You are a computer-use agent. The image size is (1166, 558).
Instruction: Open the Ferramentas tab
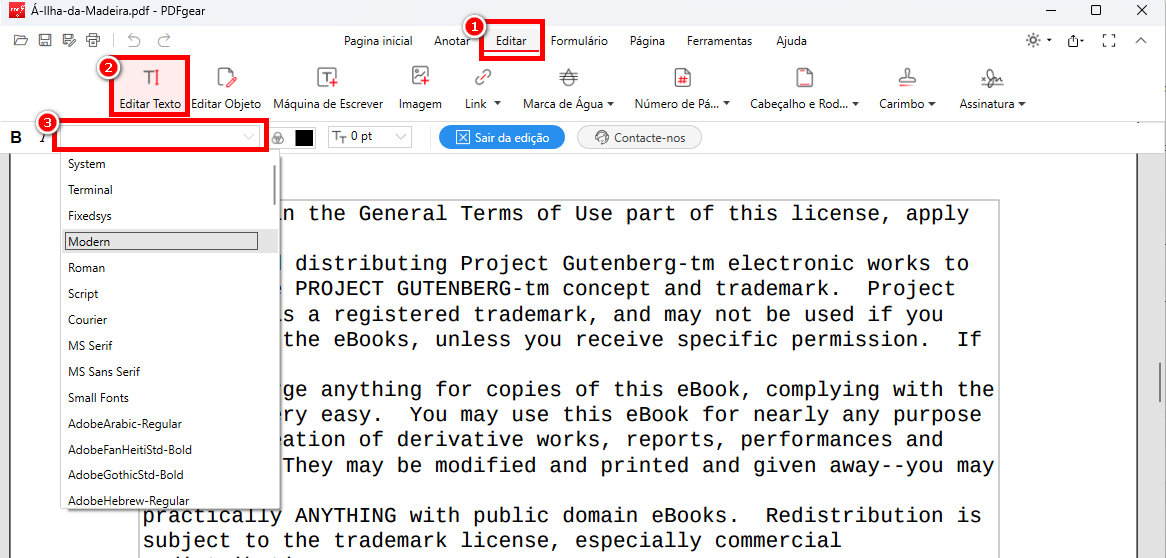(719, 41)
